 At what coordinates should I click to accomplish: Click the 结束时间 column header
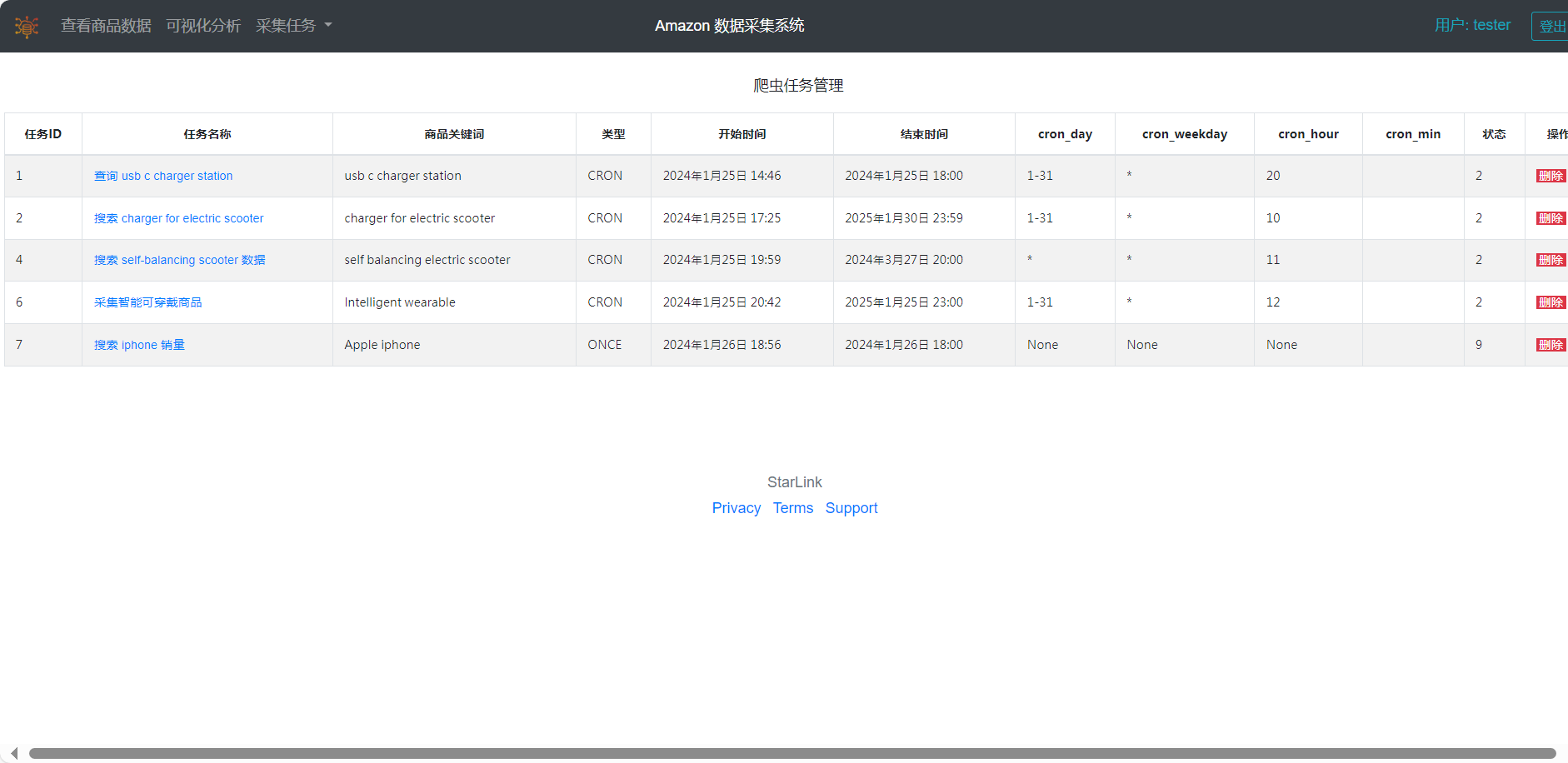924,134
